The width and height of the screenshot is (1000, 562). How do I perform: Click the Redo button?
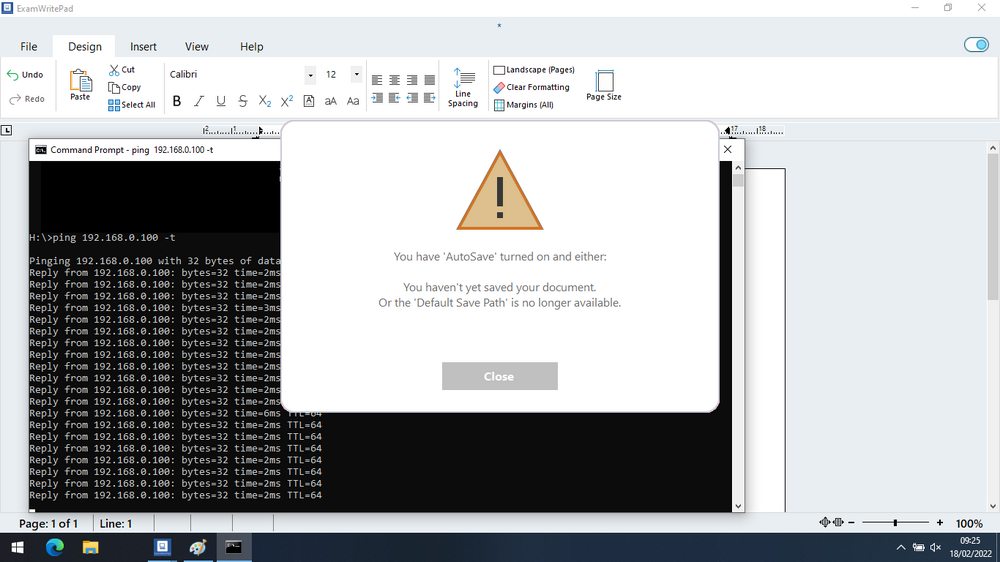[26, 99]
